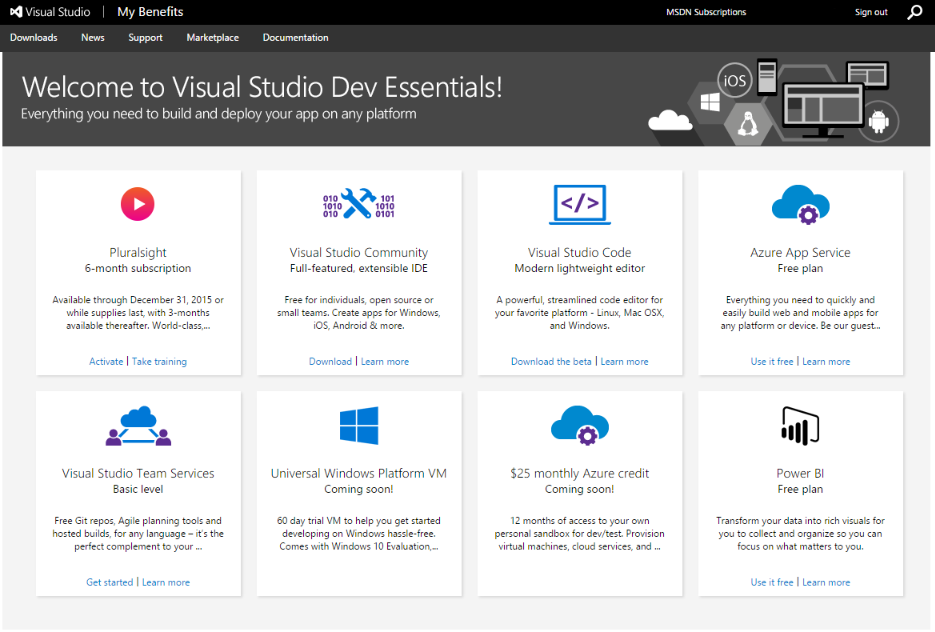Click the Visual Studio logo icon
Image resolution: width=935 pixels, height=632 pixels.
[16, 12]
